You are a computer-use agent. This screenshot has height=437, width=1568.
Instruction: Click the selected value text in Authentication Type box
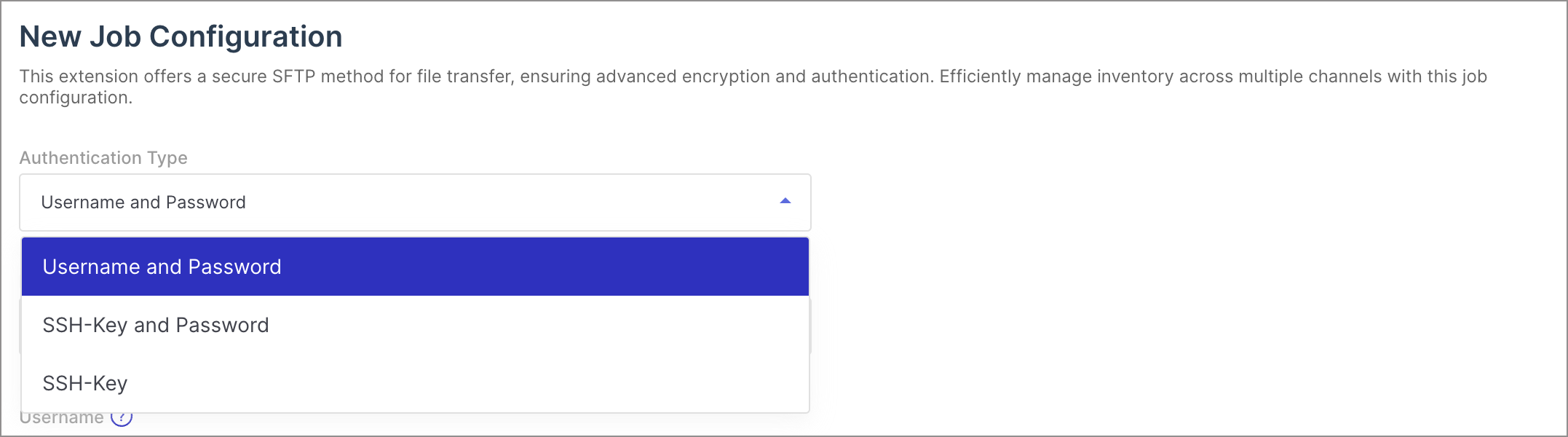[x=143, y=202]
